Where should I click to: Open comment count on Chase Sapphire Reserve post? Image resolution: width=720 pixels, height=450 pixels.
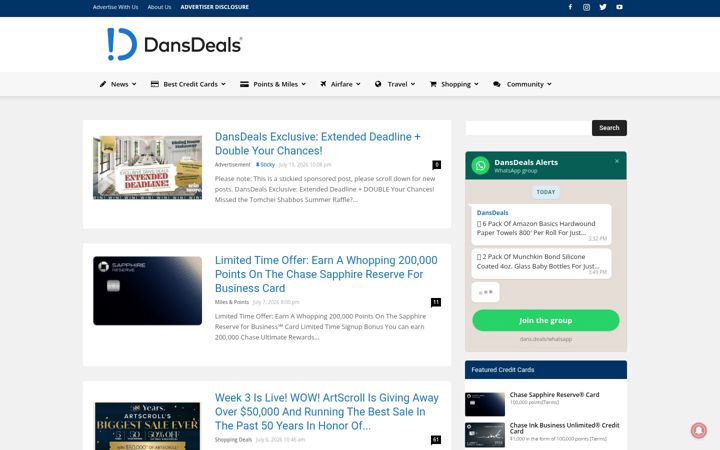436,302
